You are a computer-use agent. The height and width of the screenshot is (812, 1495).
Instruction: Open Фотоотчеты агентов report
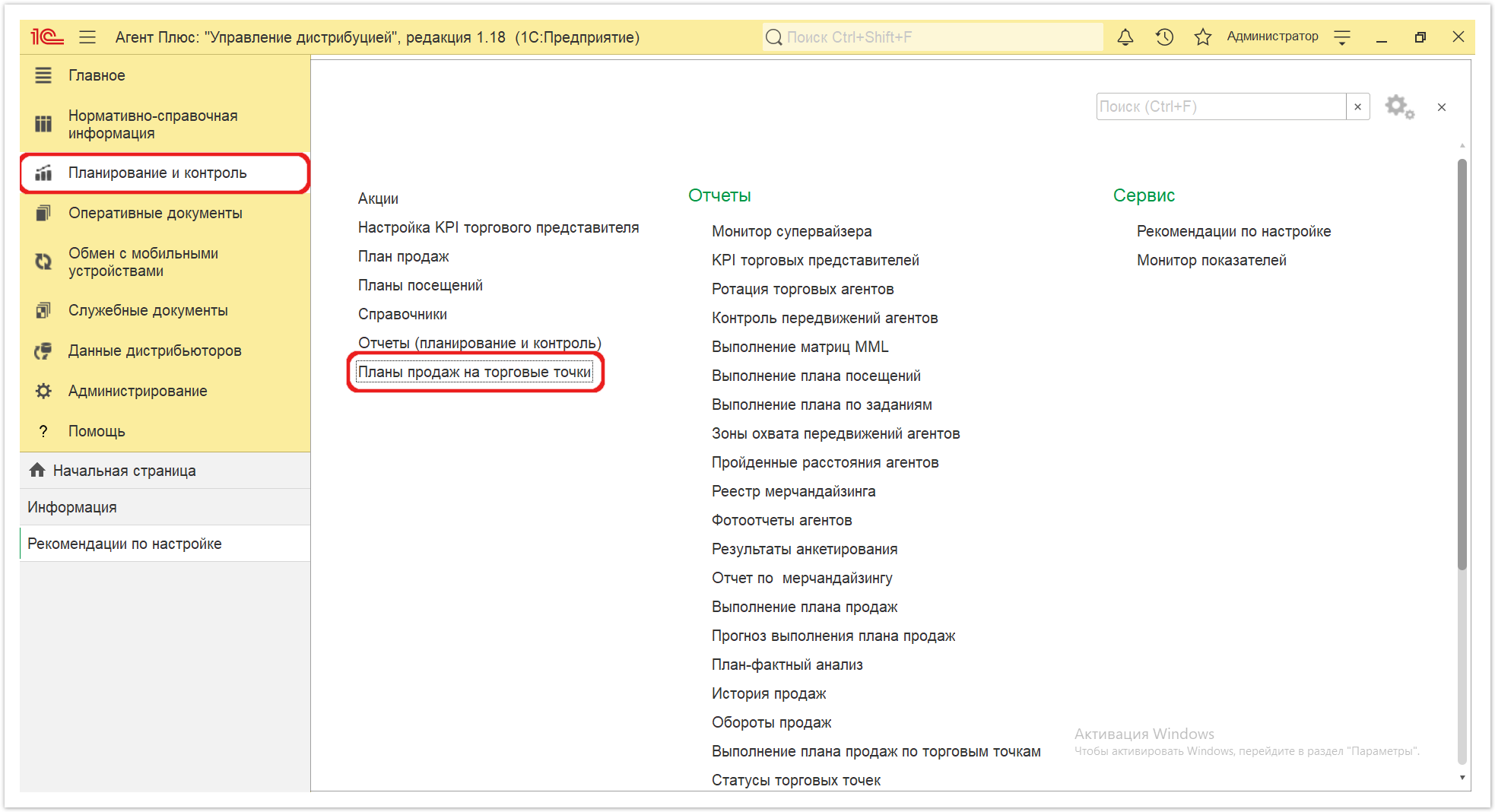click(x=782, y=520)
